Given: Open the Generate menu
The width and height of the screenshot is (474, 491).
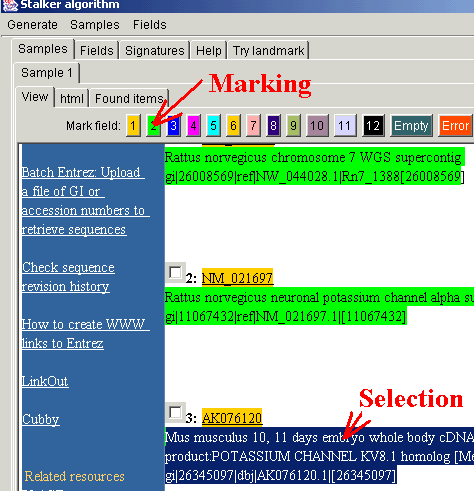Looking at the screenshot, I should (32, 25).
